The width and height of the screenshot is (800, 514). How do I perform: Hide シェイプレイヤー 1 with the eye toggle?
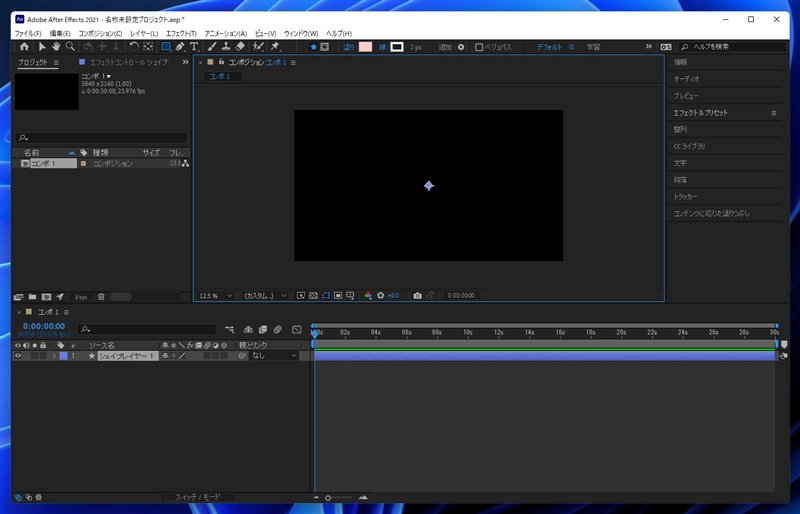pyautogui.click(x=18, y=355)
